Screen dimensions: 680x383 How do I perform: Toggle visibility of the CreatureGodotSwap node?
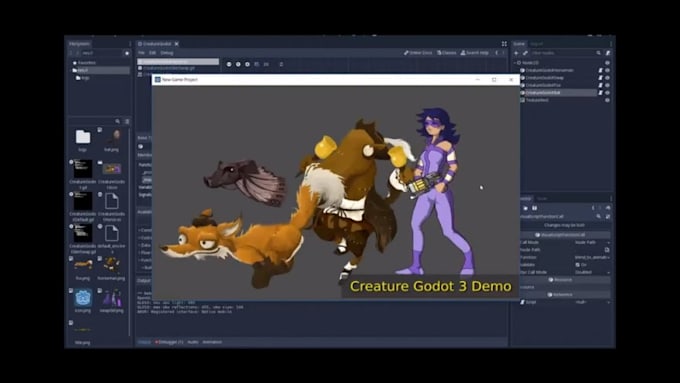click(x=607, y=78)
